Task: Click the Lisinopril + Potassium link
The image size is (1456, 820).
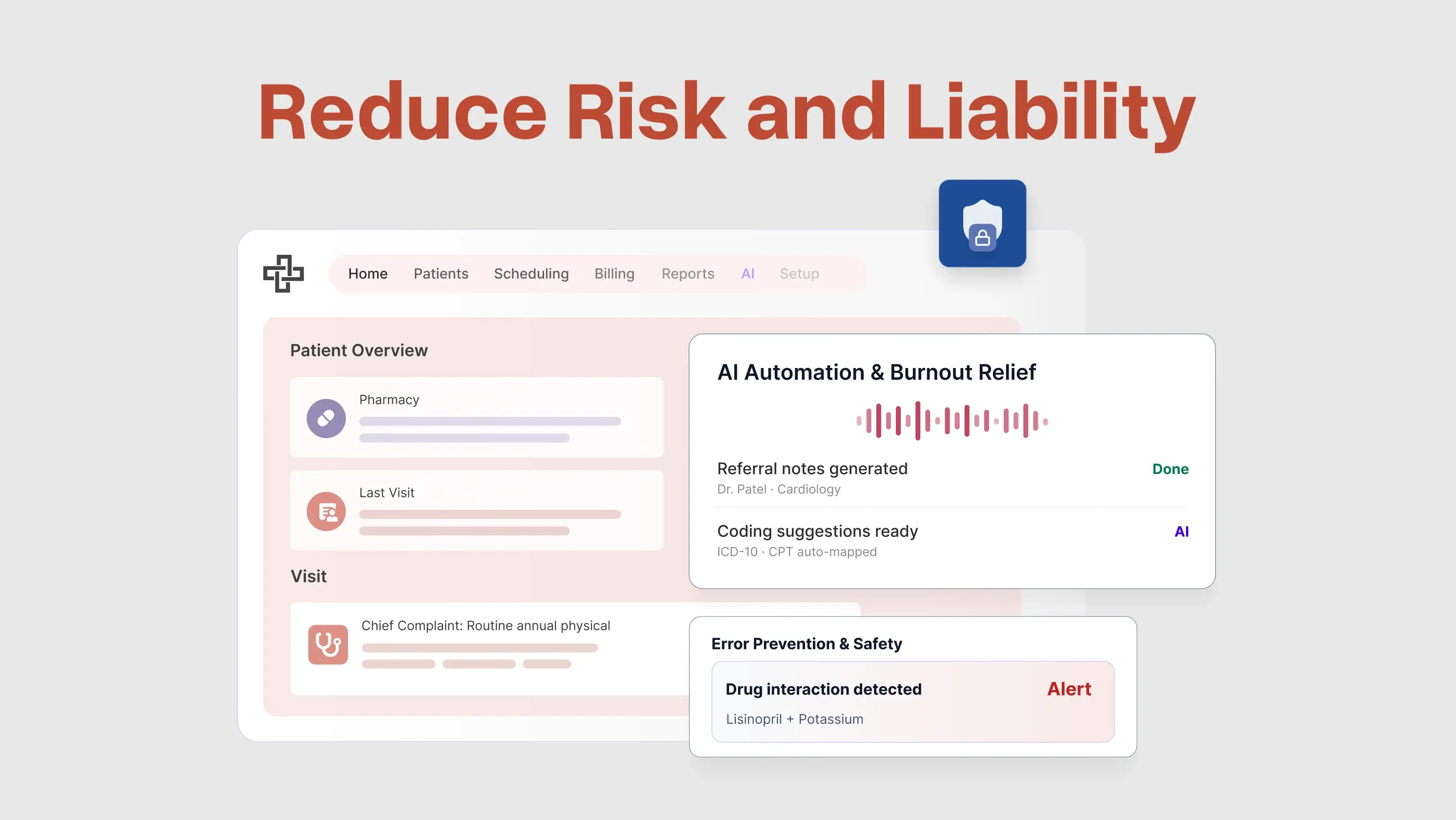Action: click(x=794, y=719)
